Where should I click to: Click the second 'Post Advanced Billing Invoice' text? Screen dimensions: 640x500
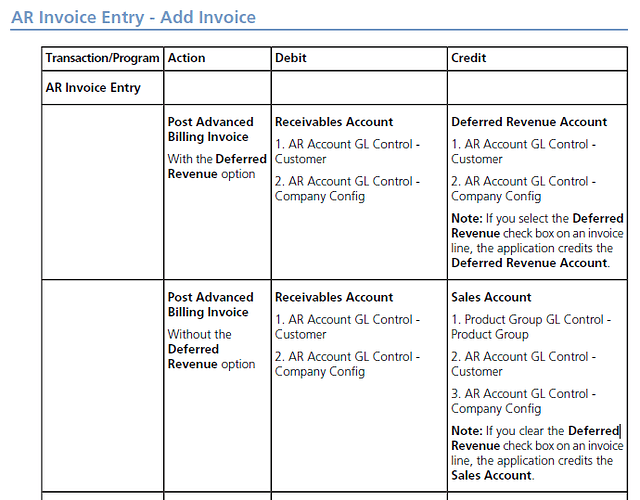(x=211, y=304)
